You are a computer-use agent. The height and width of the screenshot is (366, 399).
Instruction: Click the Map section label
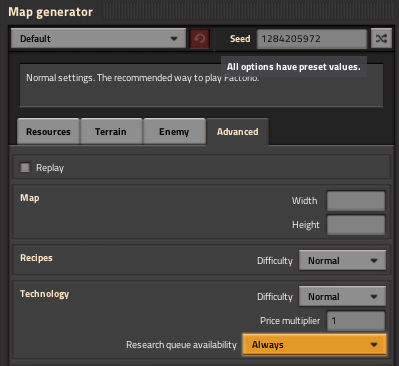(30, 198)
